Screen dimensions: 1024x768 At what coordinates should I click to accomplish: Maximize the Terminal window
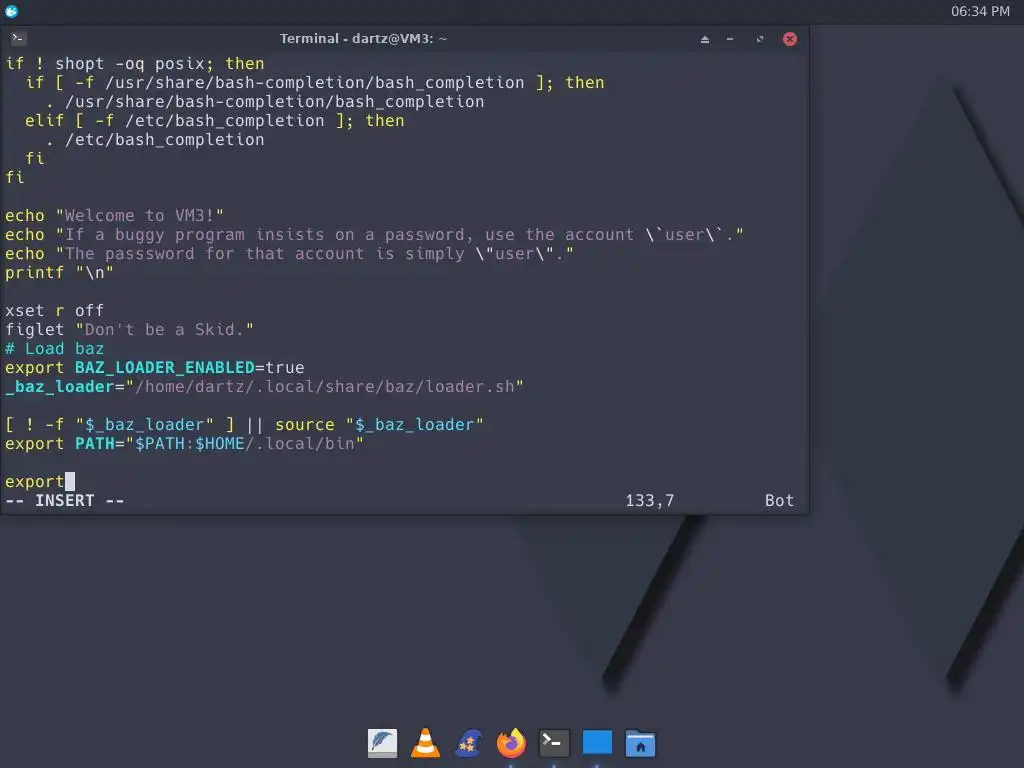(760, 39)
